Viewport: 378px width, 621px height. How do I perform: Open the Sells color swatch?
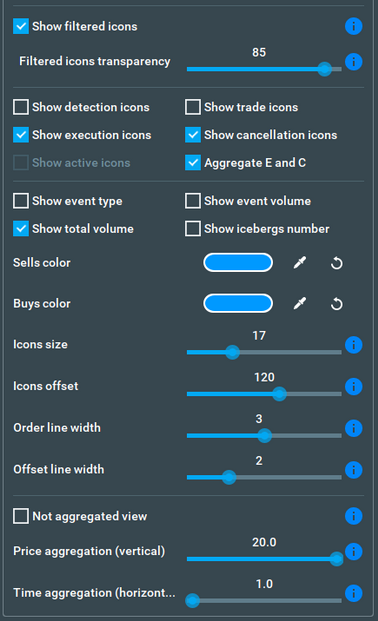pos(238,263)
